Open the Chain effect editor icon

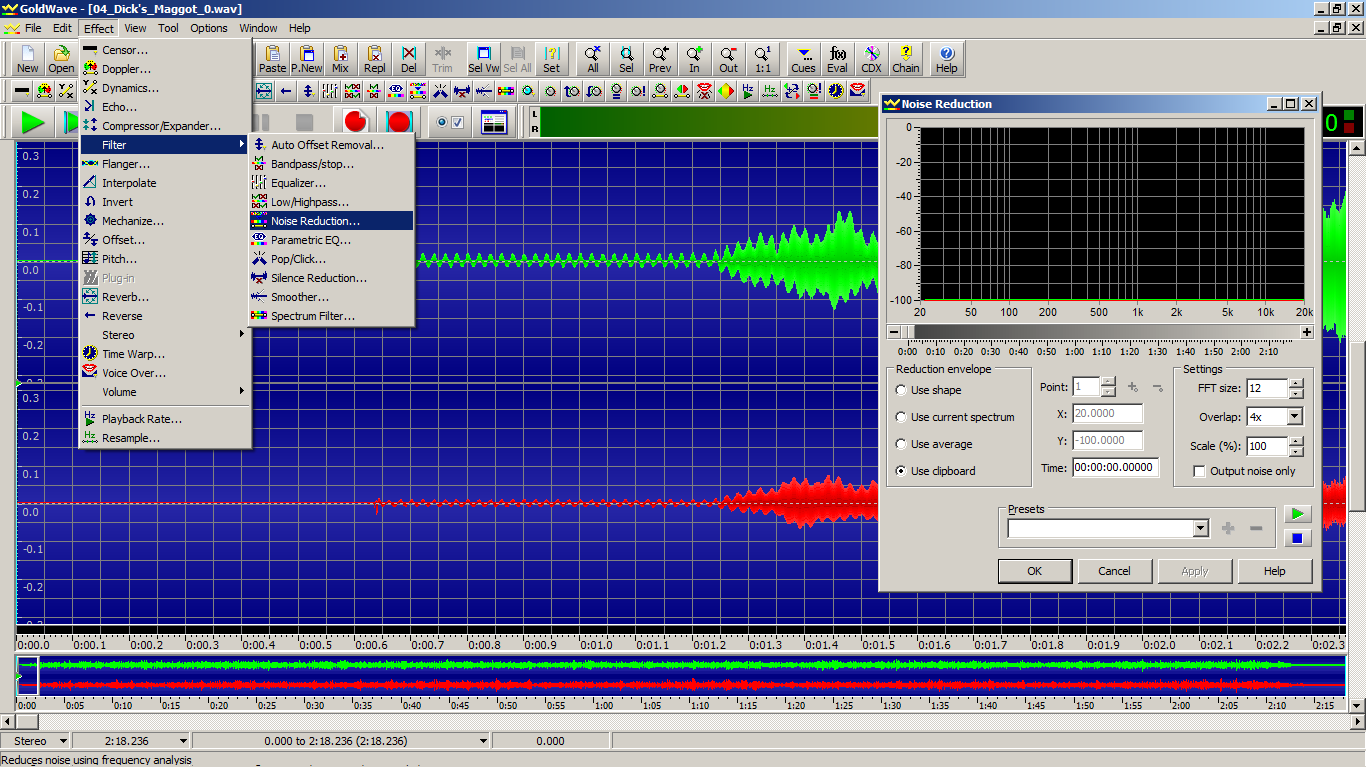click(905, 59)
